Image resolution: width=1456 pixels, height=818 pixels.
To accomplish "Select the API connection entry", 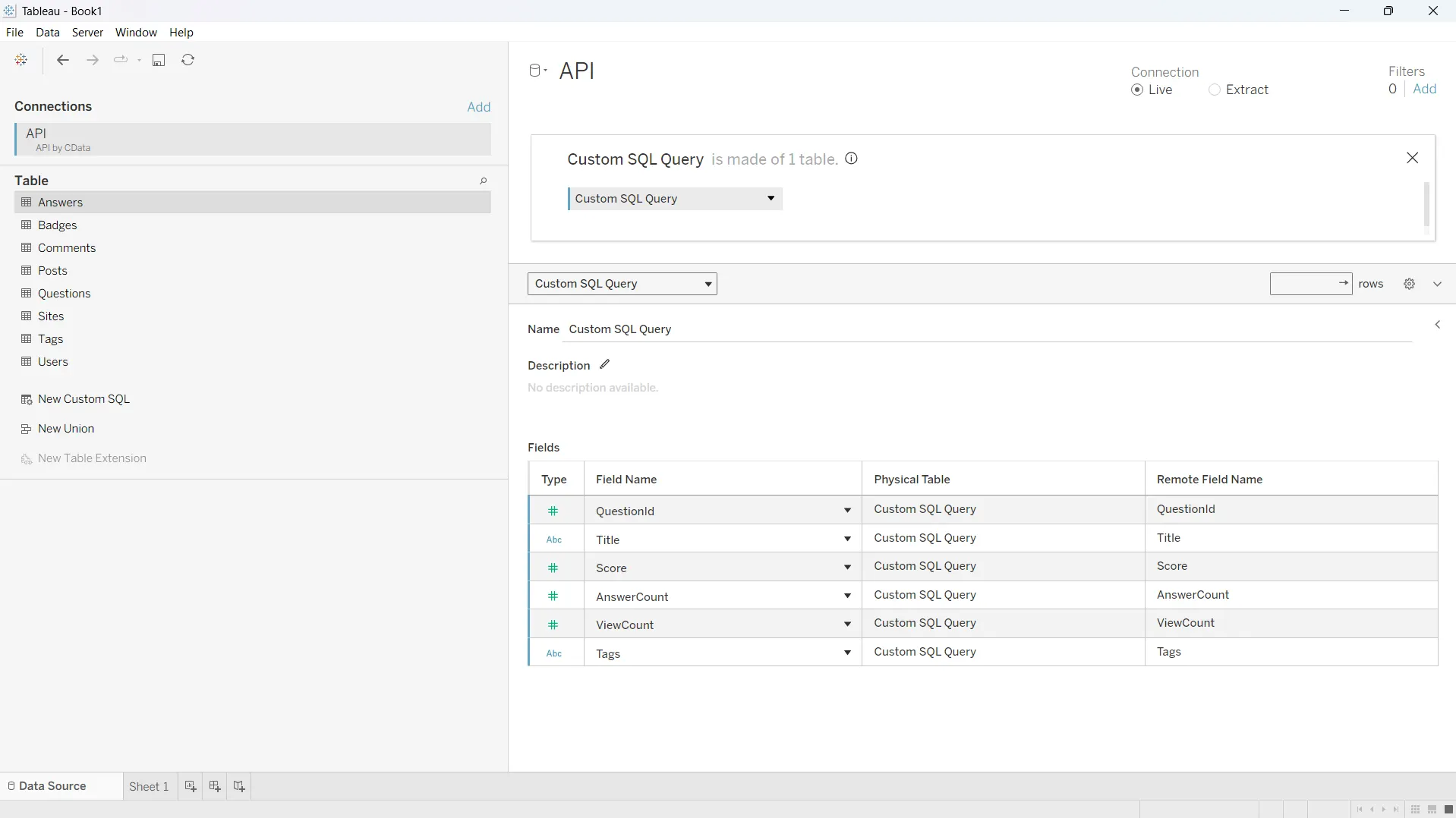I will [x=253, y=140].
